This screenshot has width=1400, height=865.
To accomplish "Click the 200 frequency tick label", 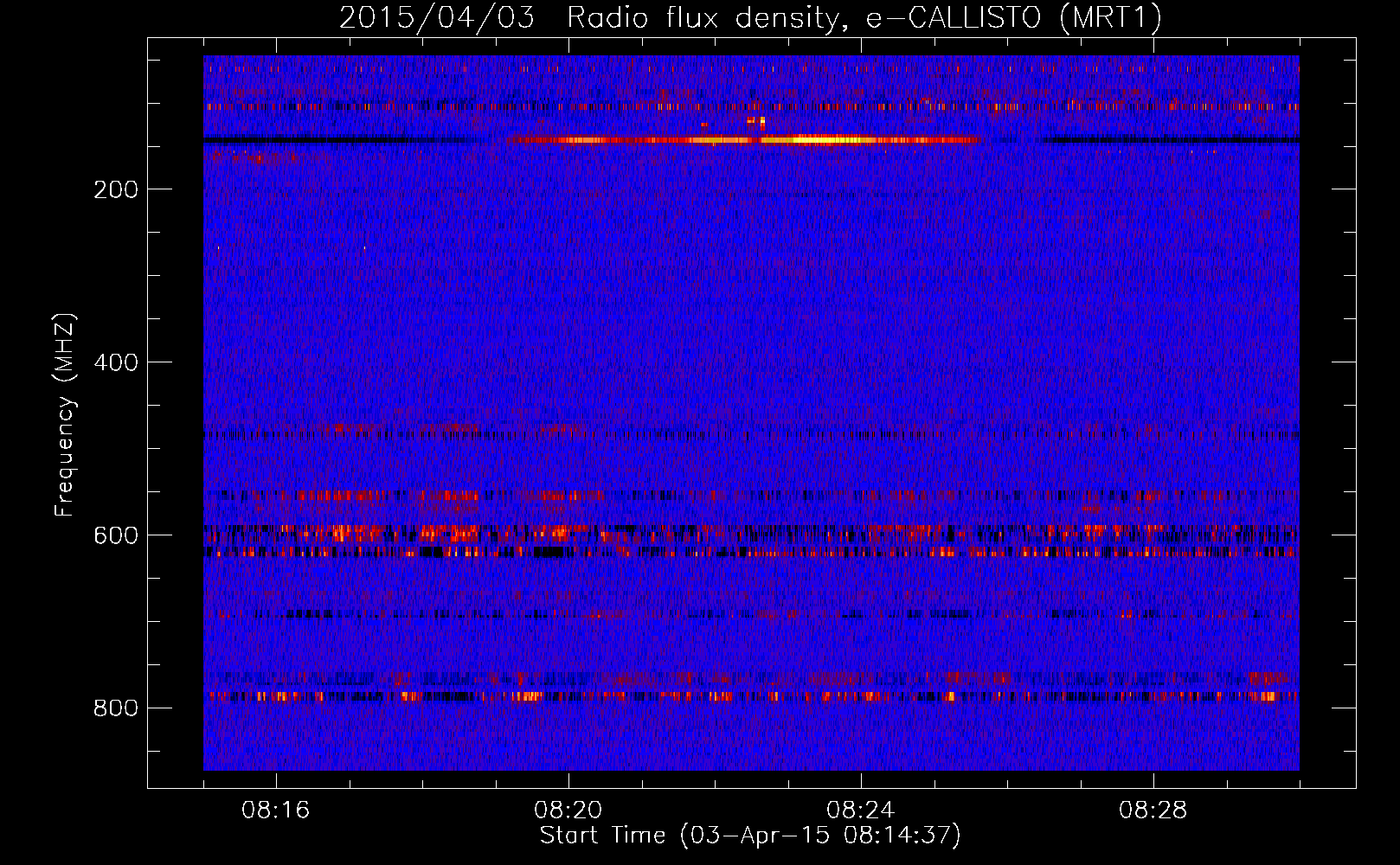I will [116, 189].
